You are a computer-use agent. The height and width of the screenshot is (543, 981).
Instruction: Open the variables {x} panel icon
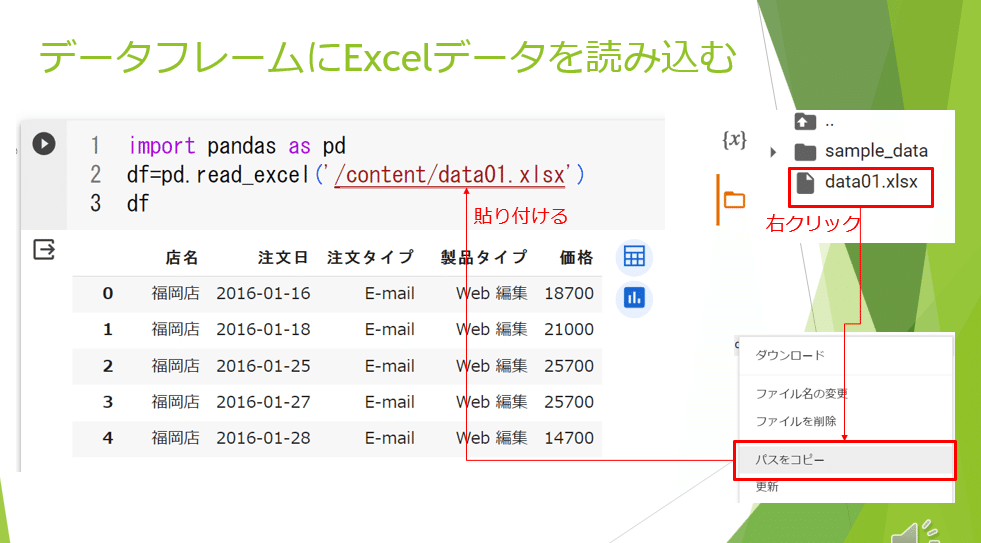(x=734, y=141)
